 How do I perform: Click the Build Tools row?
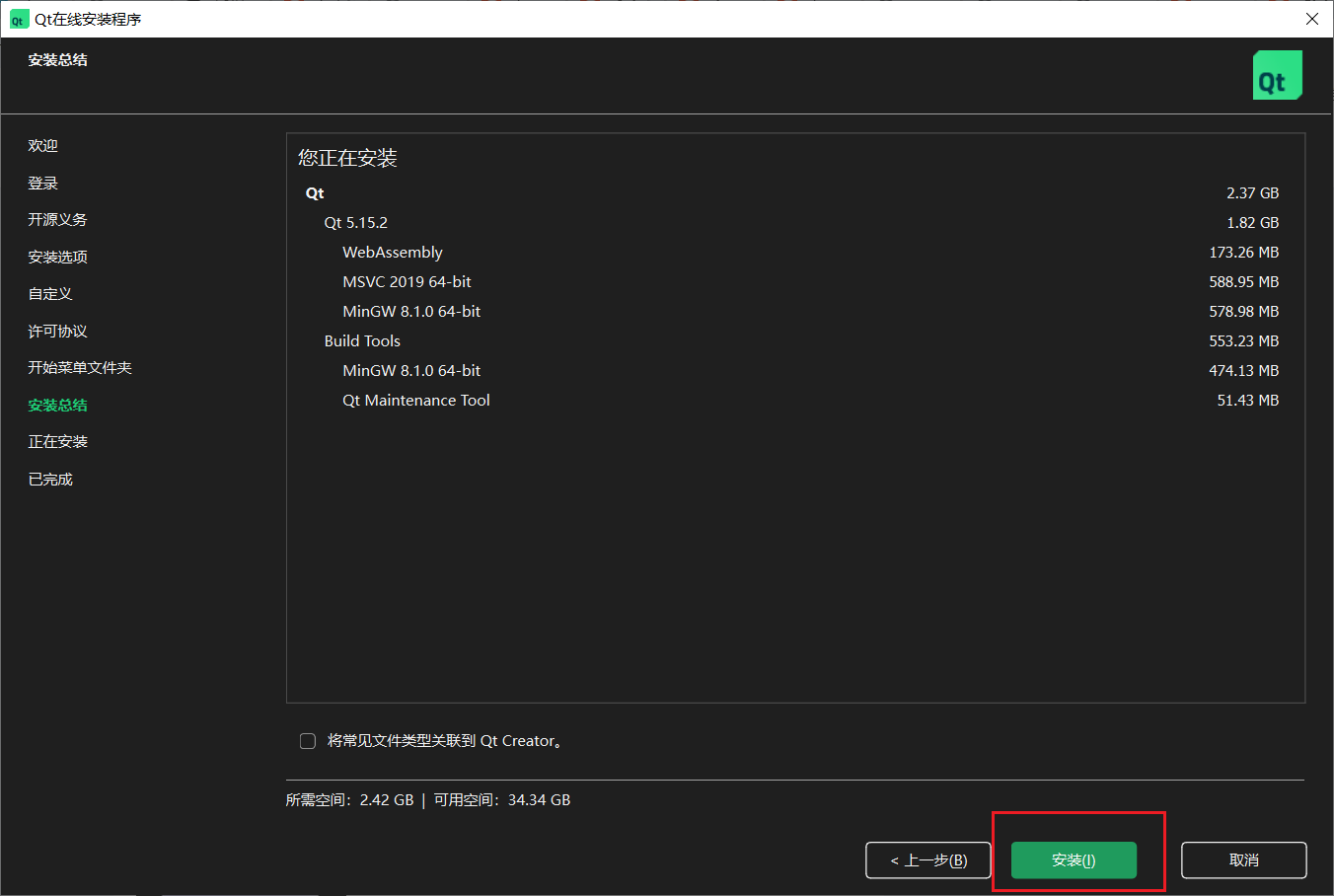click(x=792, y=341)
